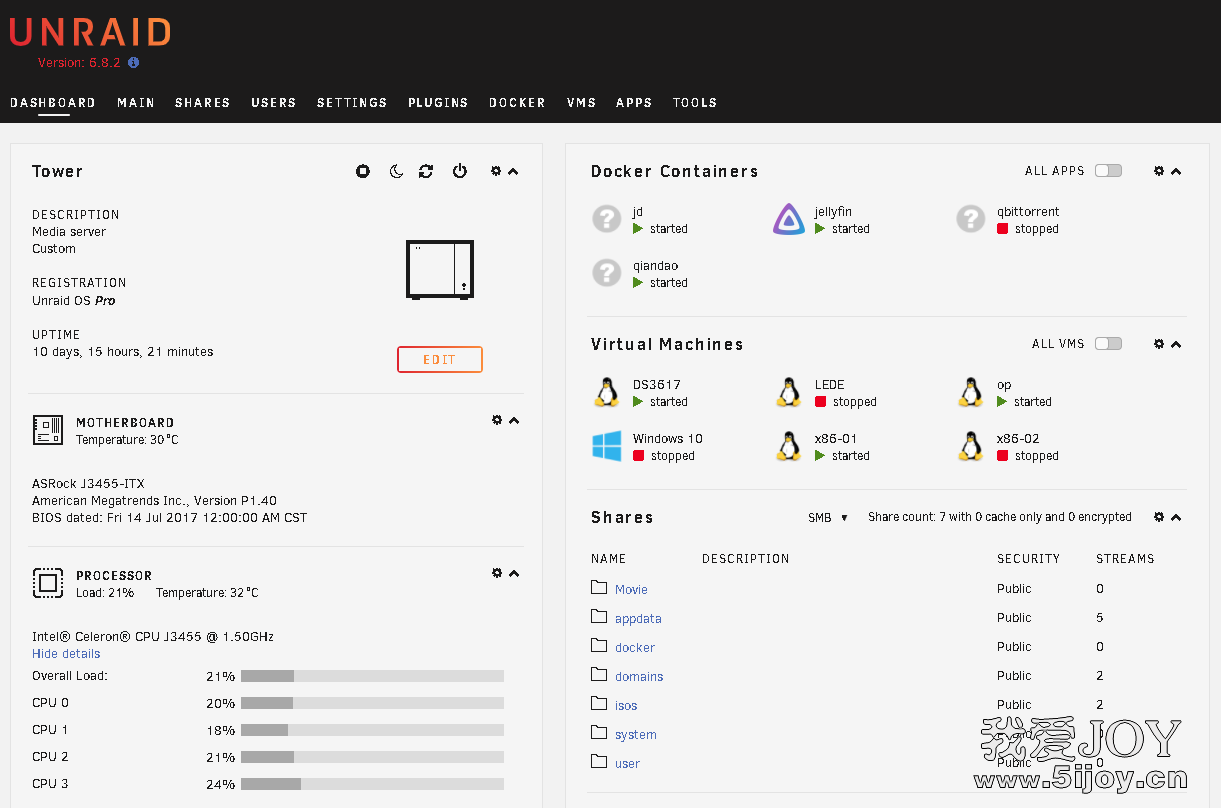Click the stop array icon in Tower panel

click(x=363, y=171)
